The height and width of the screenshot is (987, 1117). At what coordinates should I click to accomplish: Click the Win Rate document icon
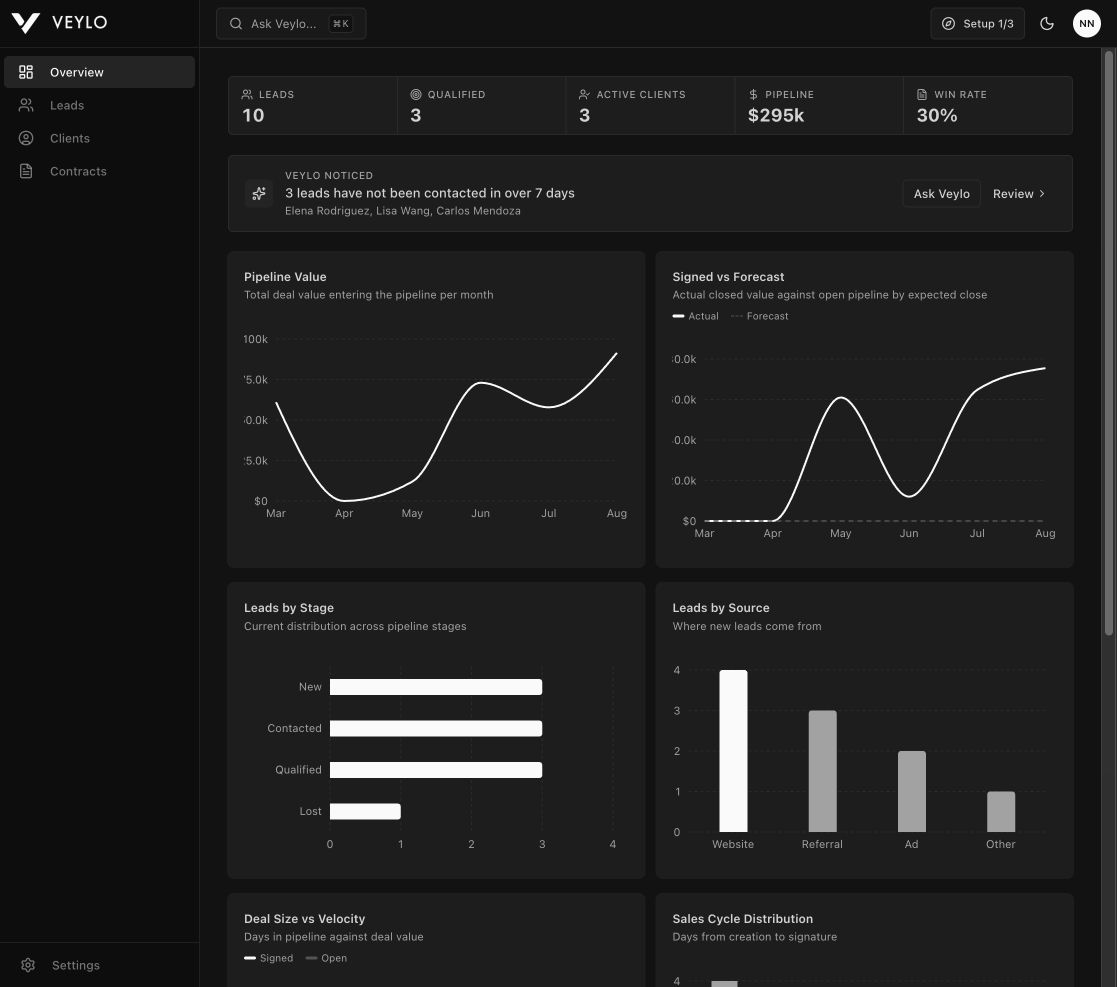click(922, 94)
